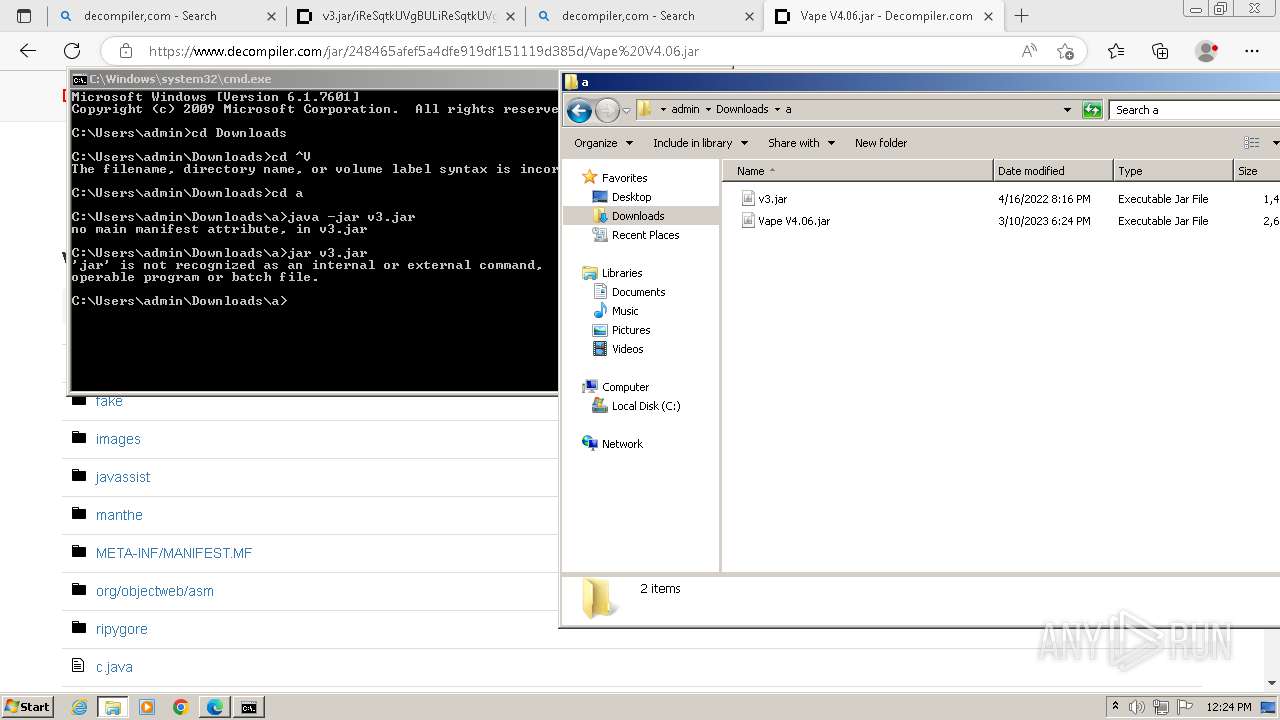Sort files by Type column
The width and height of the screenshot is (1280, 720).
click(1173, 171)
